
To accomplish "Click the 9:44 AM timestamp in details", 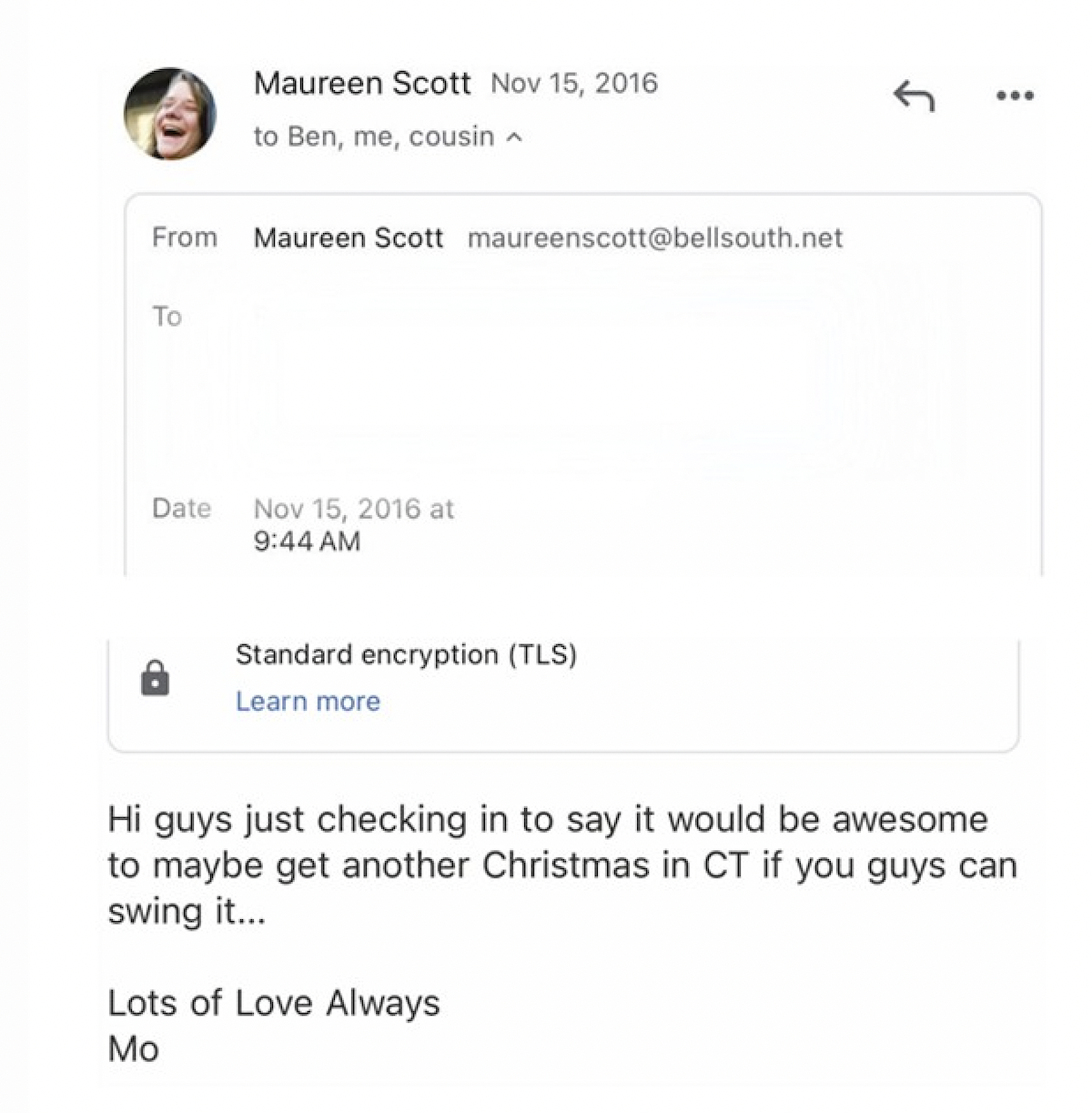I will point(307,541).
